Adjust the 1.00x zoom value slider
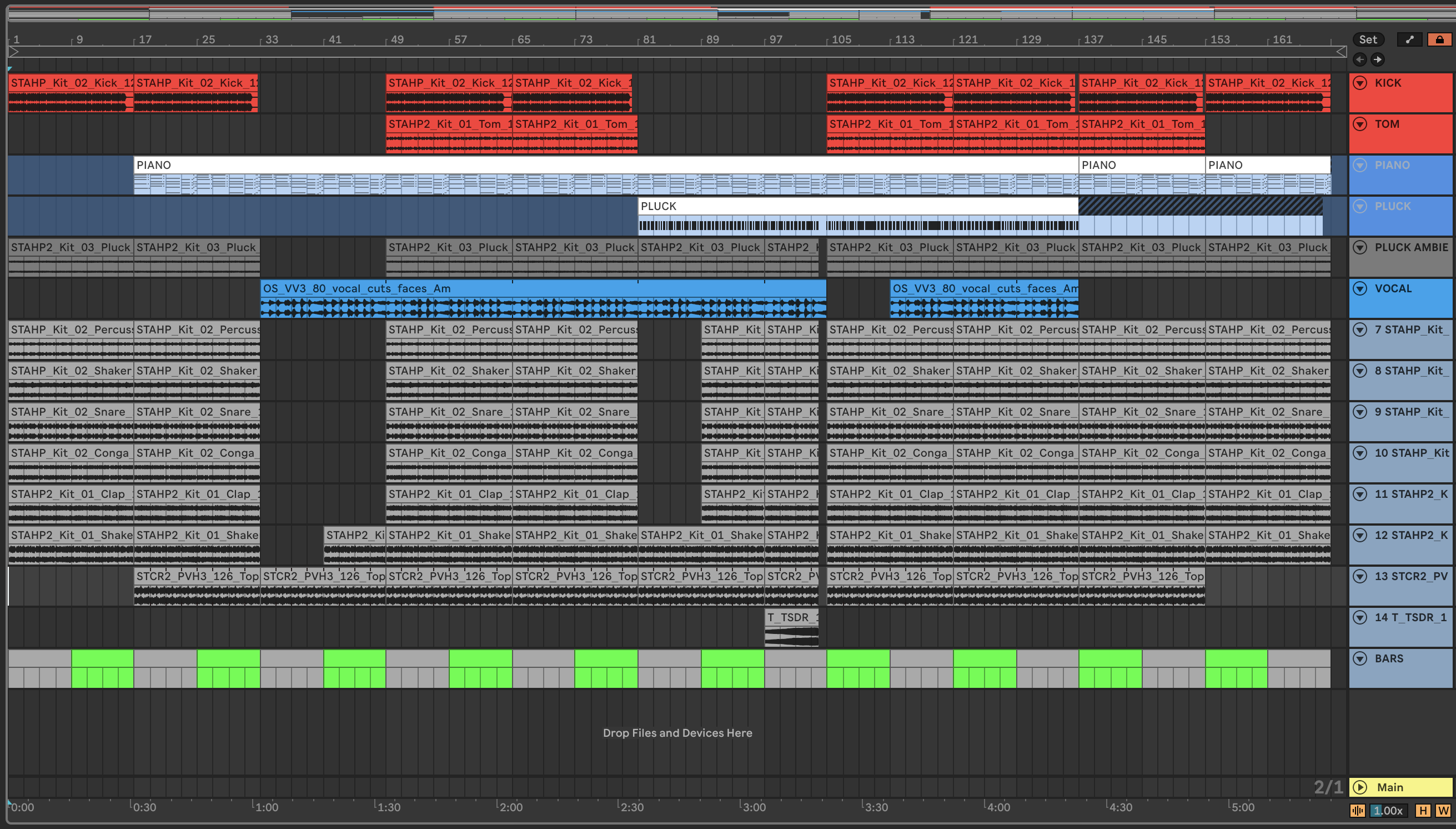The height and width of the screenshot is (829, 1456). point(1389,810)
